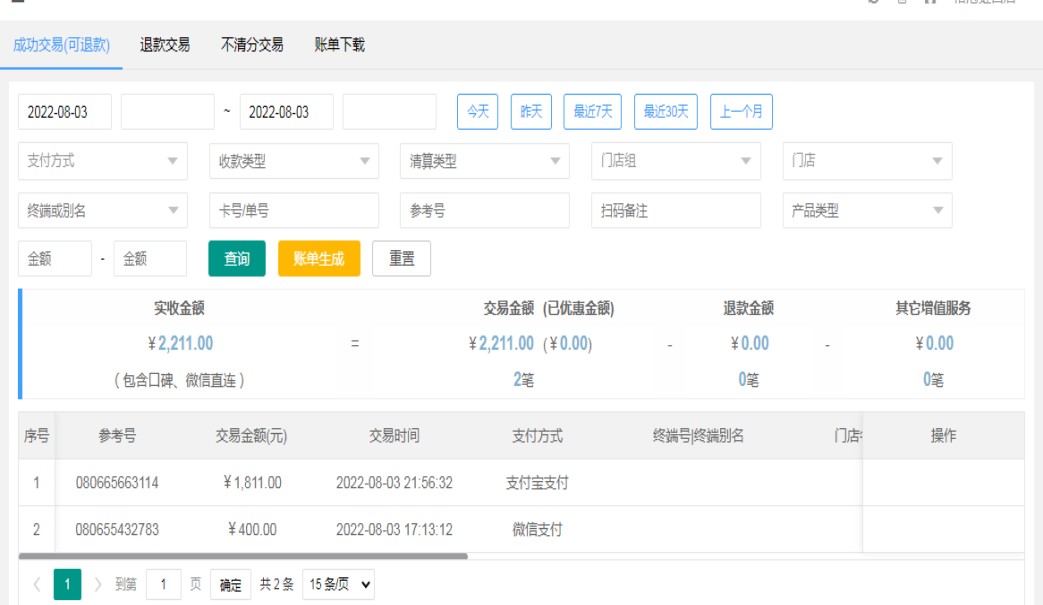Select the 账单下载 tab
1043x605 pixels.
(339, 45)
